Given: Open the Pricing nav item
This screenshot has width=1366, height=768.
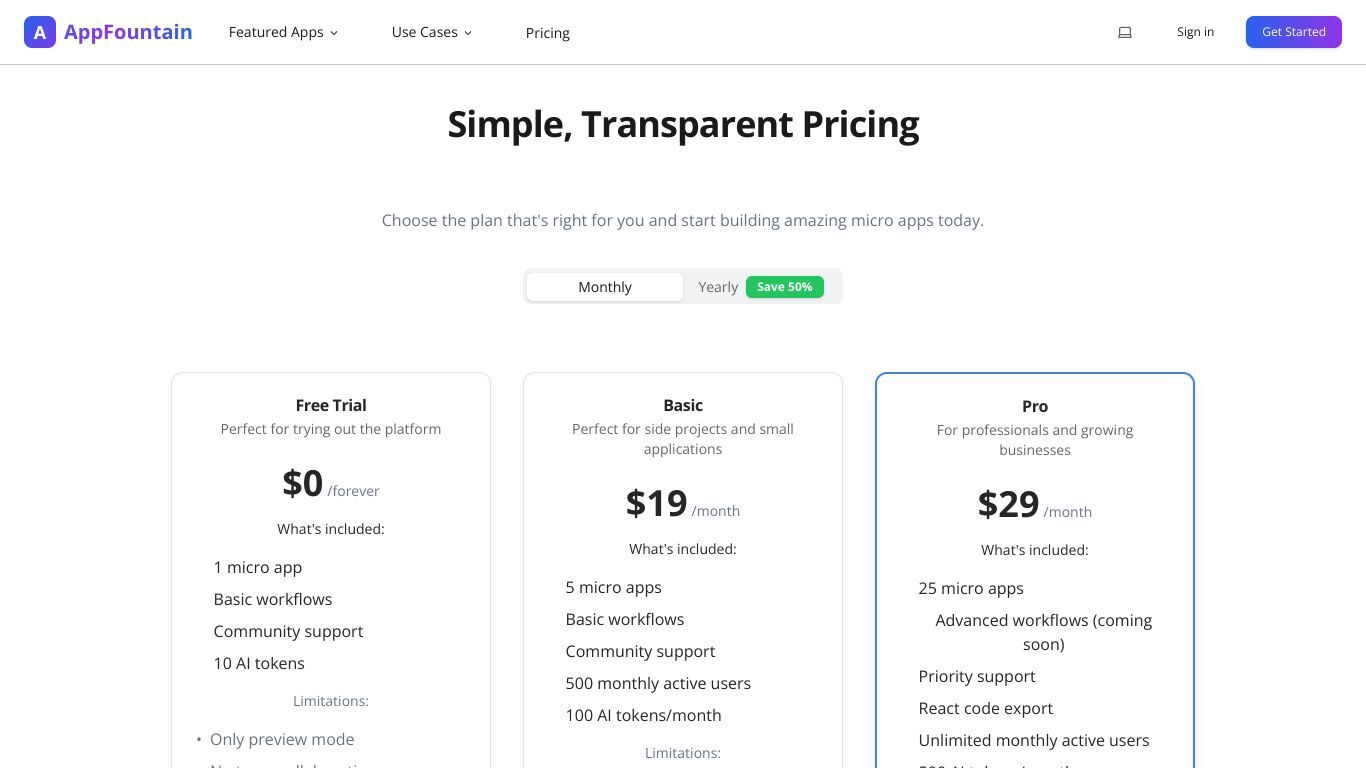Looking at the screenshot, I should coord(548,33).
